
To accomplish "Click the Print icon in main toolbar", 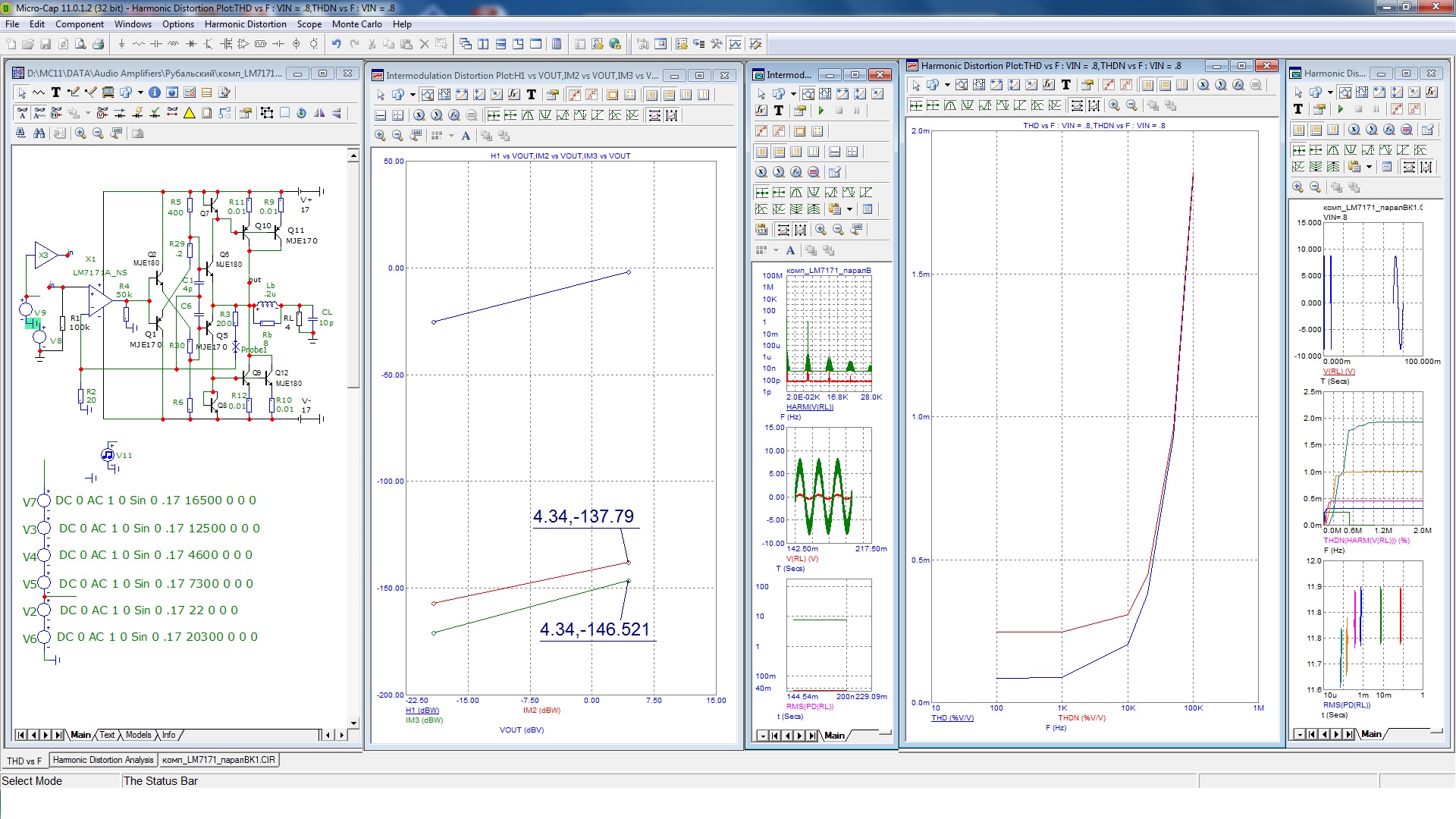I will coord(98,44).
